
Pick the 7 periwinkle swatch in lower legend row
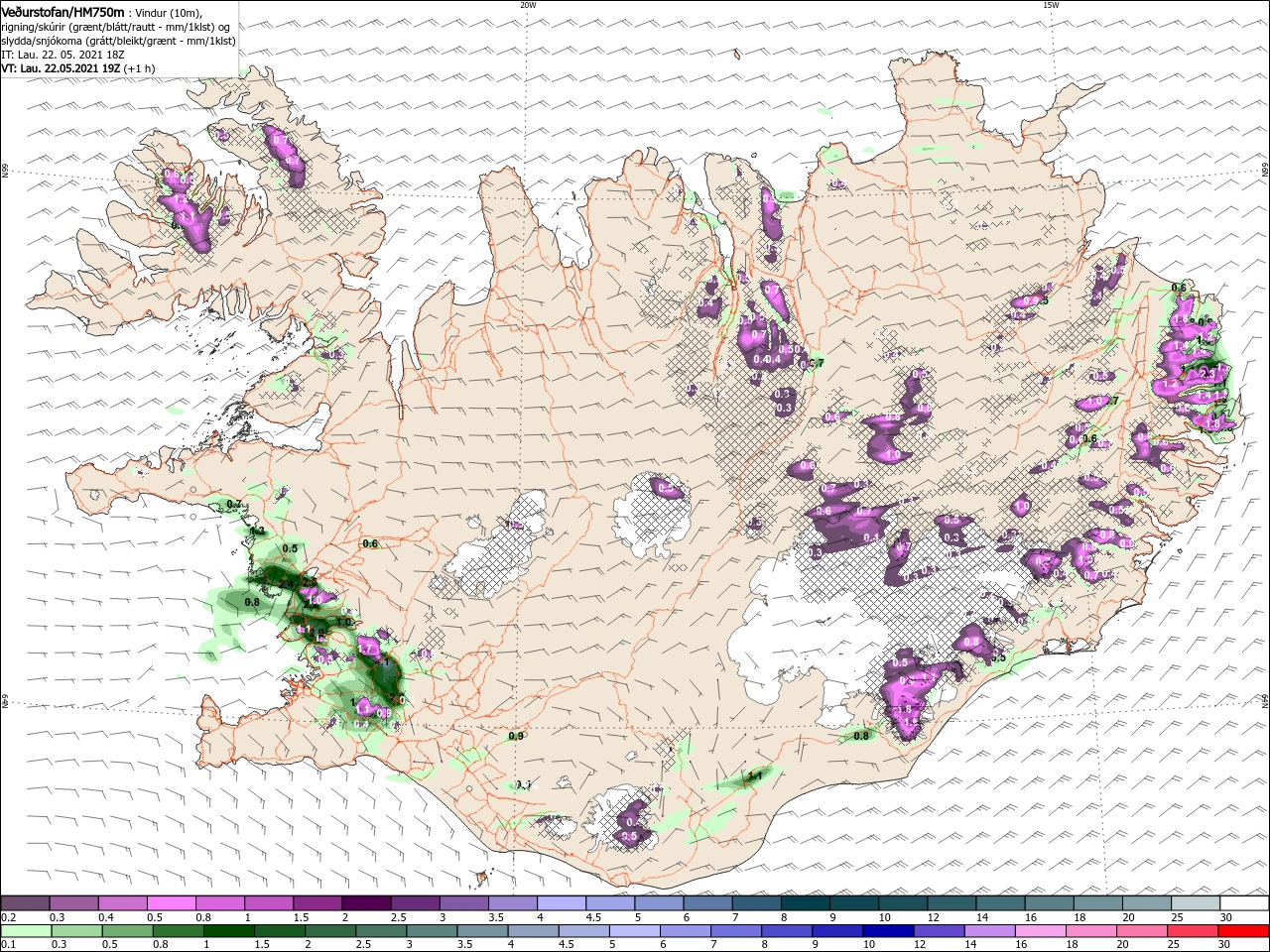736,931
